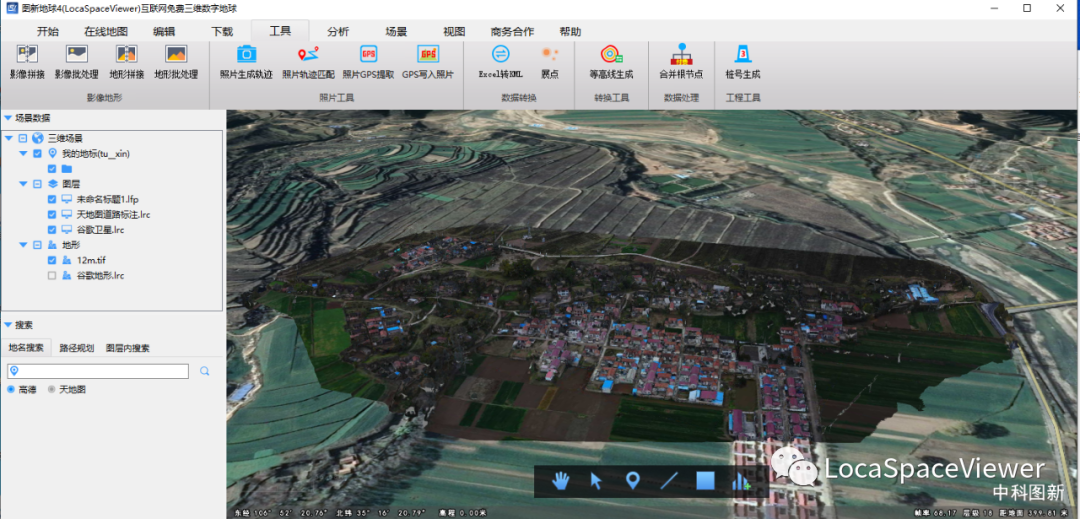Toggle the 天地图道路标注.lrc layer checkbox
1080x519 pixels.
52,214
